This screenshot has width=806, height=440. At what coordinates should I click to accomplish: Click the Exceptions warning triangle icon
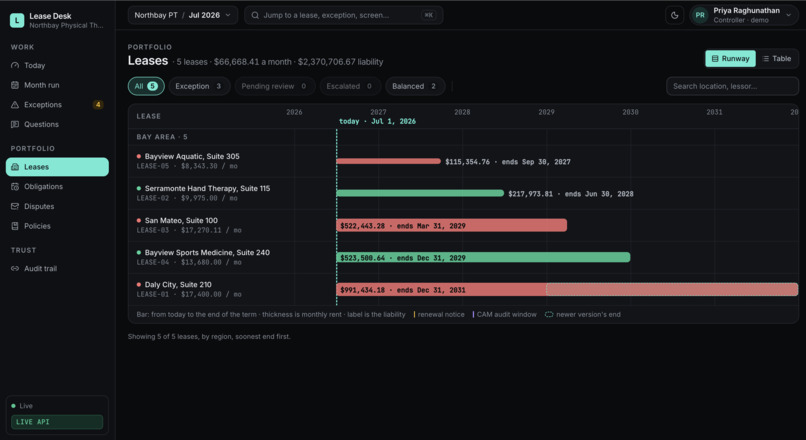[x=15, y=104]
